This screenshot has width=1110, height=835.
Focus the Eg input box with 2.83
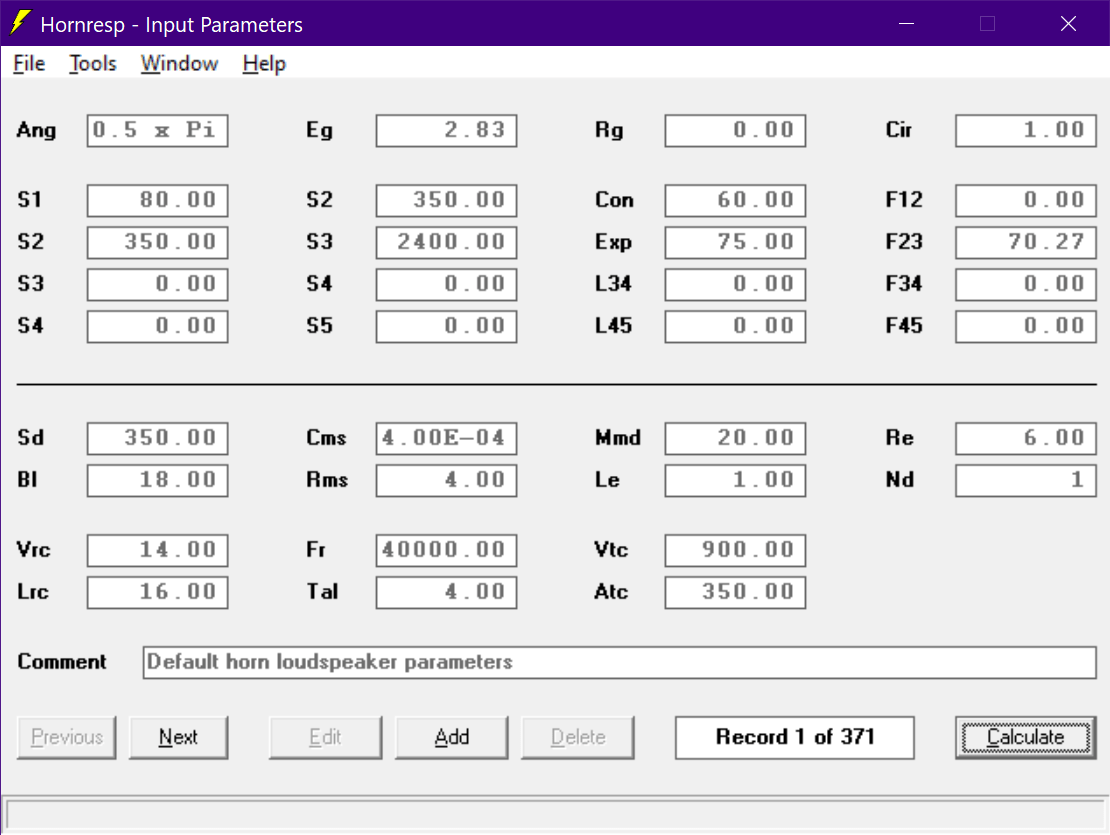click(x=446, y=130)
